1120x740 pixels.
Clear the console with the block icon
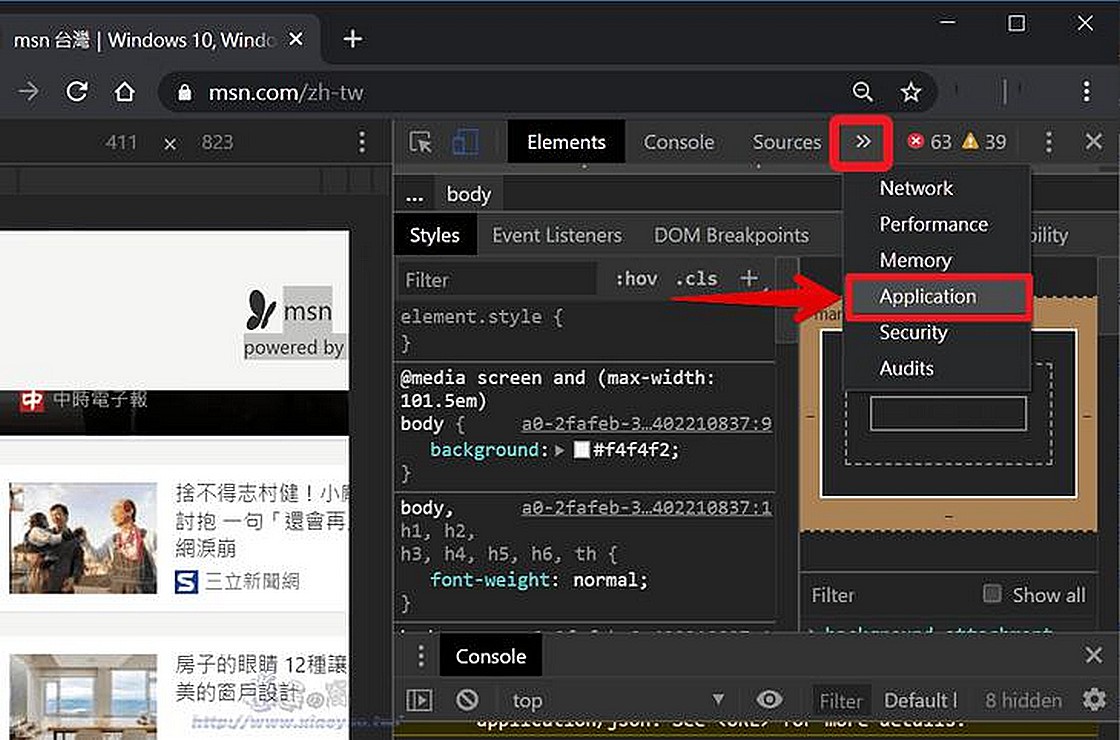pos(467,699)
